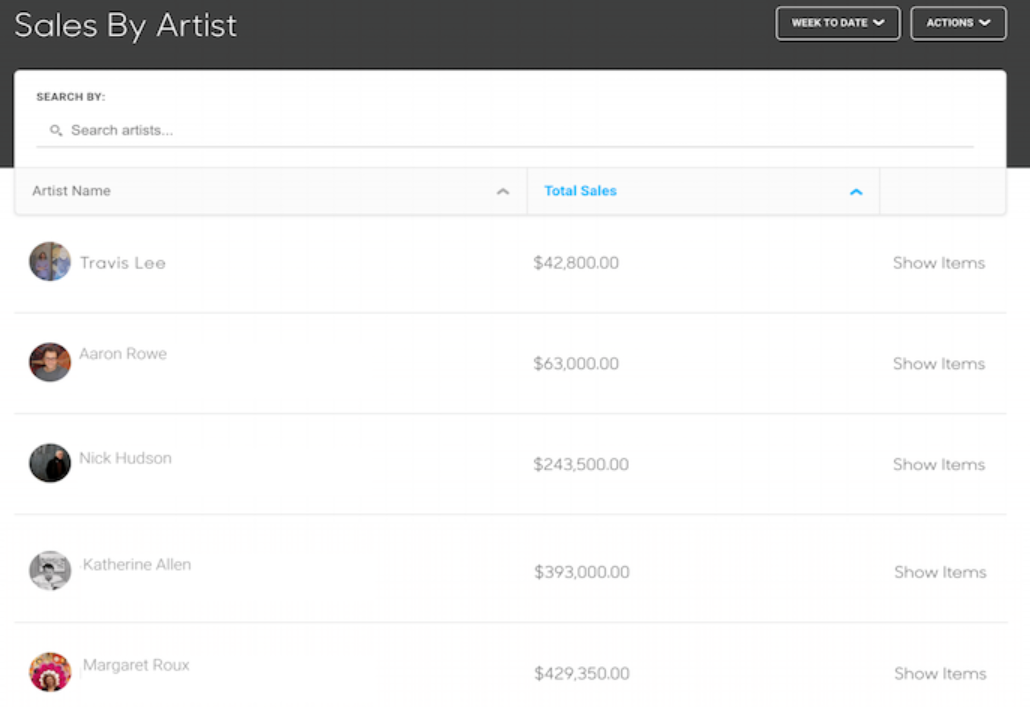Toggle Total Sales sort arrow
Image resolution: width=1030 pixels, height=707 pixels.
pos(856,192)
